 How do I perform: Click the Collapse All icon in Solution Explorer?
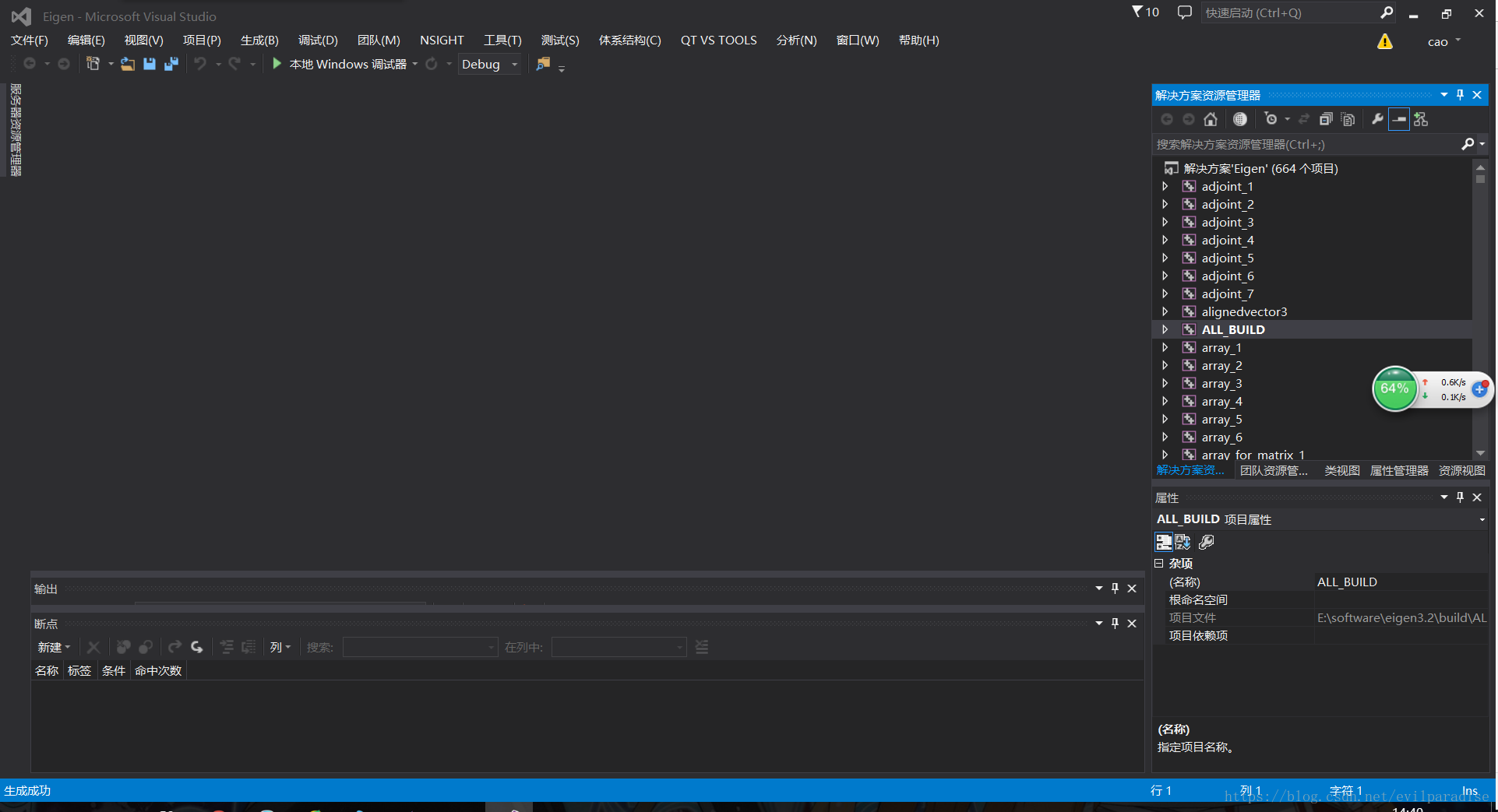coord(1326,119)
